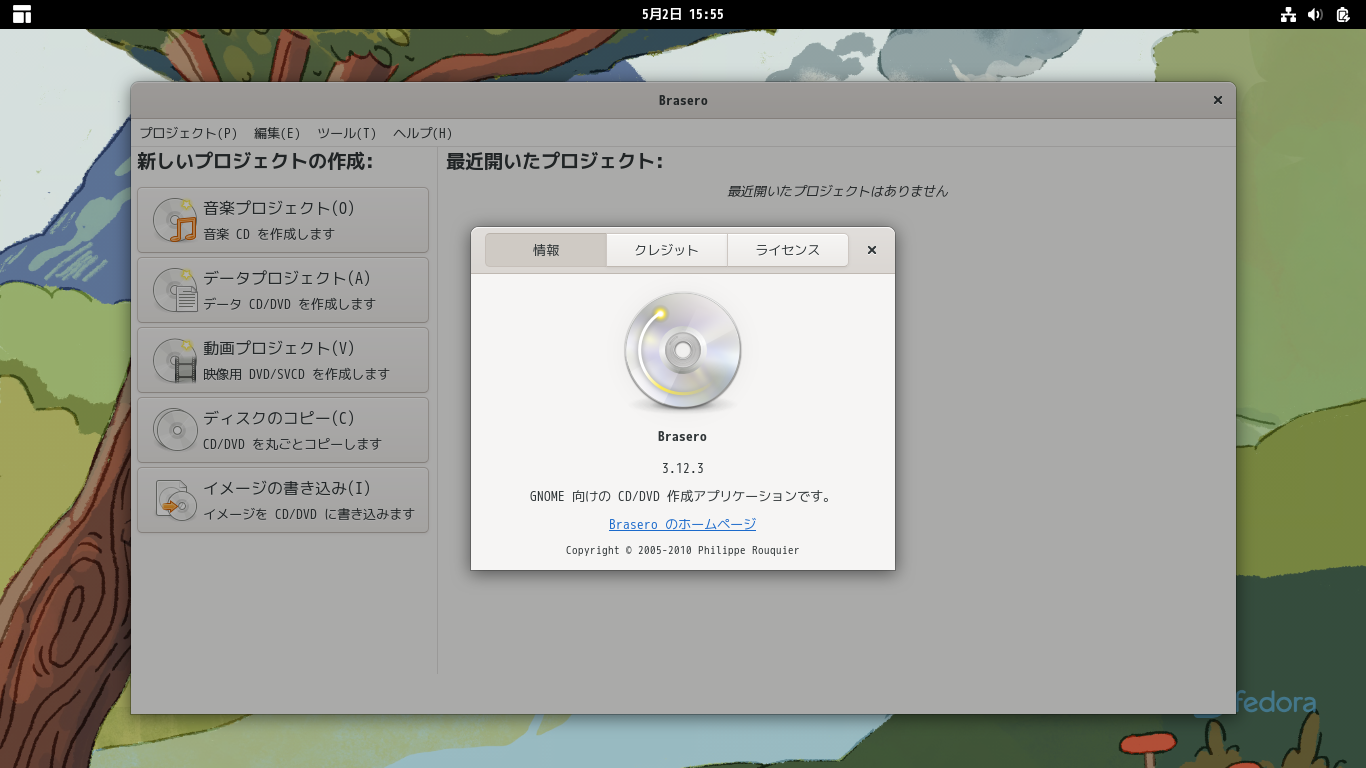Open the GNOME Activities overview icon
Image resolution: width=1366 pixels, height=768 pixels.
click(22, 14)
